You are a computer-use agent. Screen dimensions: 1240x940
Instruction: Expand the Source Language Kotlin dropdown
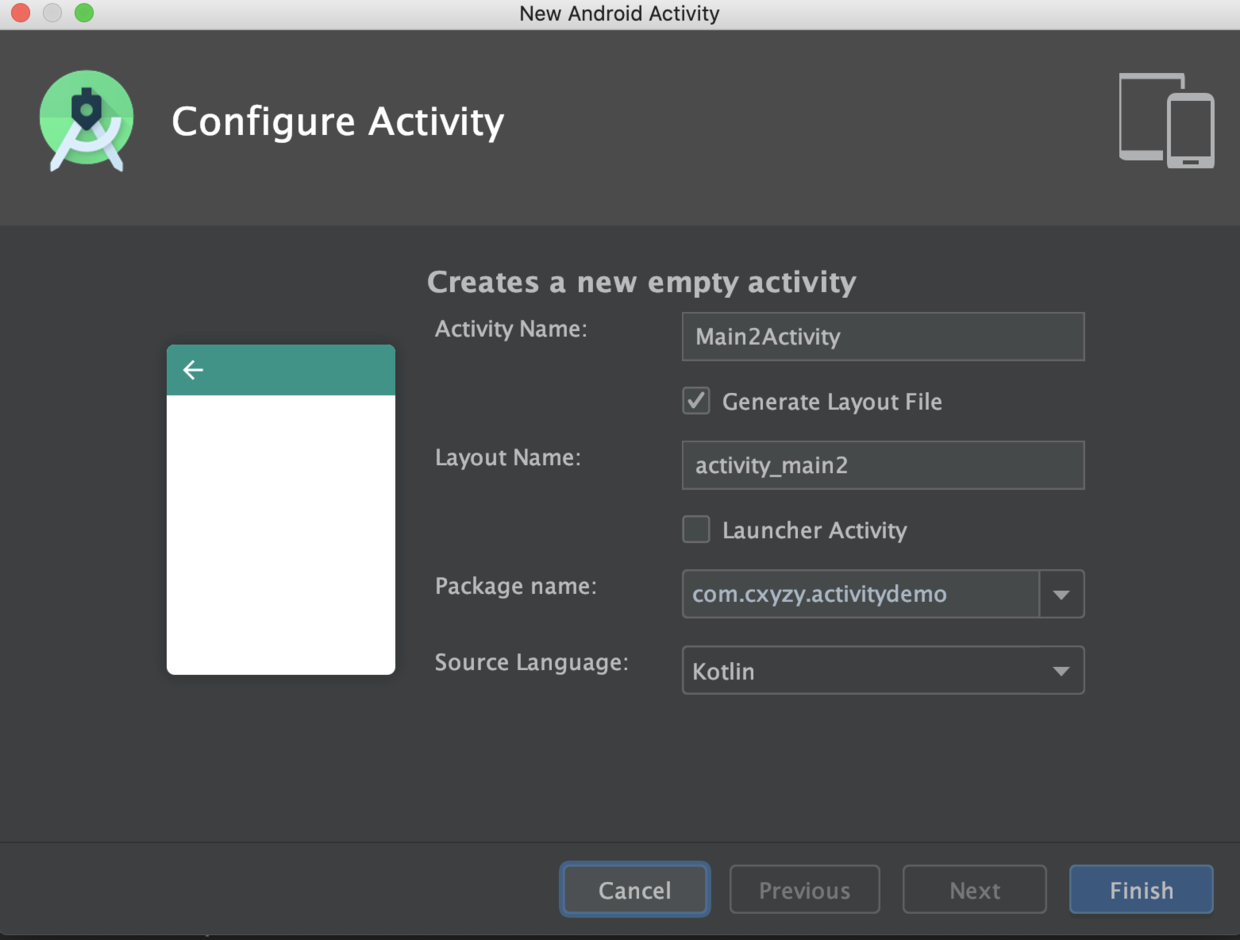tap(1061, 671)
